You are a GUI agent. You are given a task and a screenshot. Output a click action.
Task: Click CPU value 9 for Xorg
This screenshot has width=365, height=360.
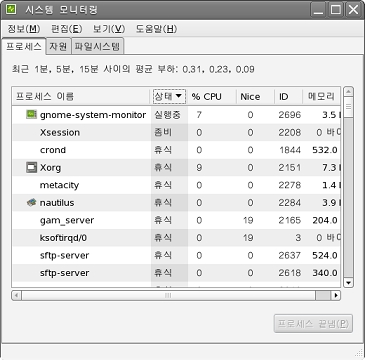click(199, 168)
